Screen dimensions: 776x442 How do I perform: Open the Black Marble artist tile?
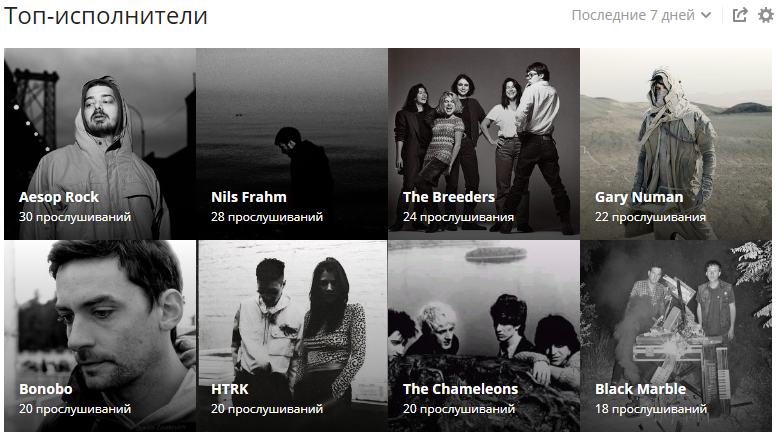(676, 336)
